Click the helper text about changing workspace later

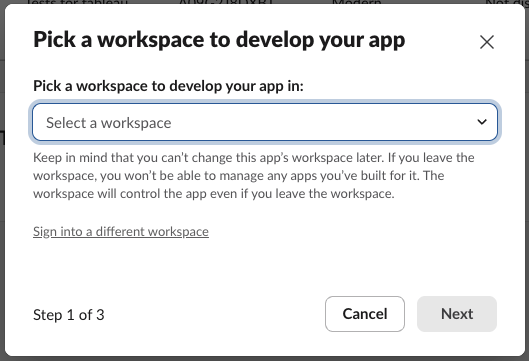pos(254,175)
